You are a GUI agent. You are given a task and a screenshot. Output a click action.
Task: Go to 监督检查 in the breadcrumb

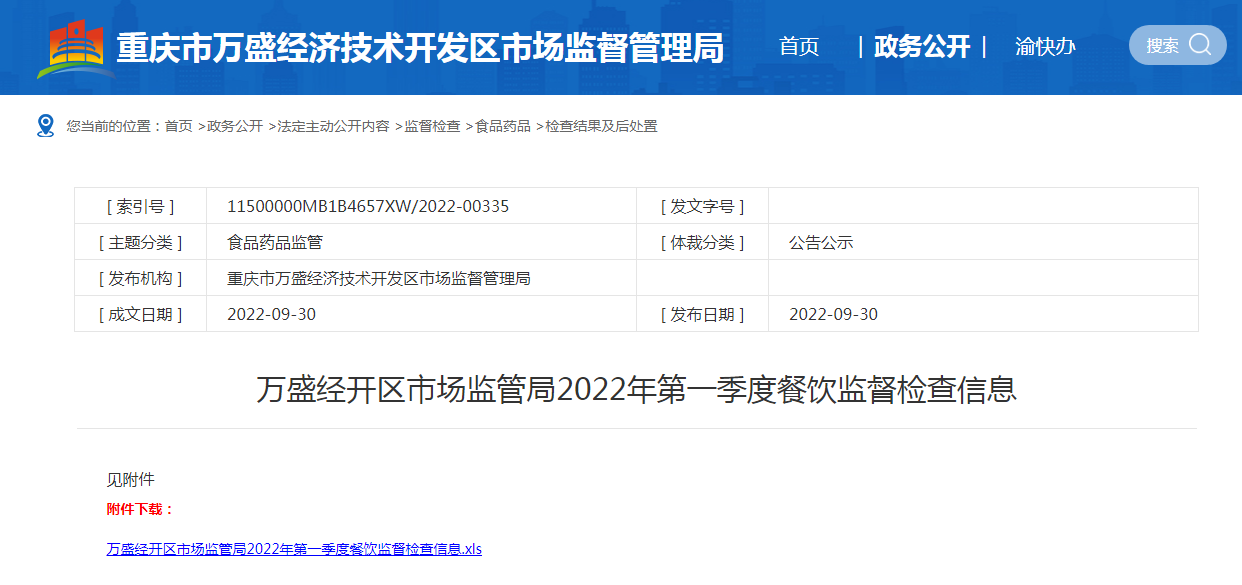pos(432,126)
